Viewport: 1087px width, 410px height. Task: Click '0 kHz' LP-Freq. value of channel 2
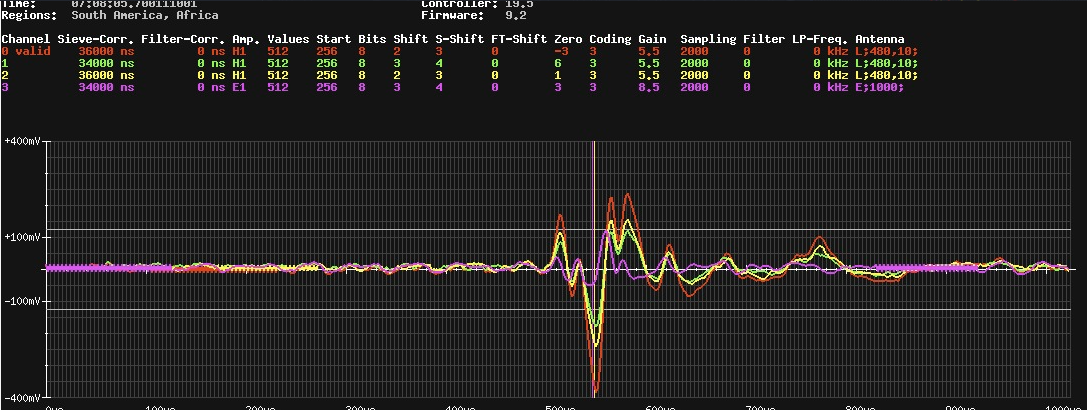tap(831, 75)
